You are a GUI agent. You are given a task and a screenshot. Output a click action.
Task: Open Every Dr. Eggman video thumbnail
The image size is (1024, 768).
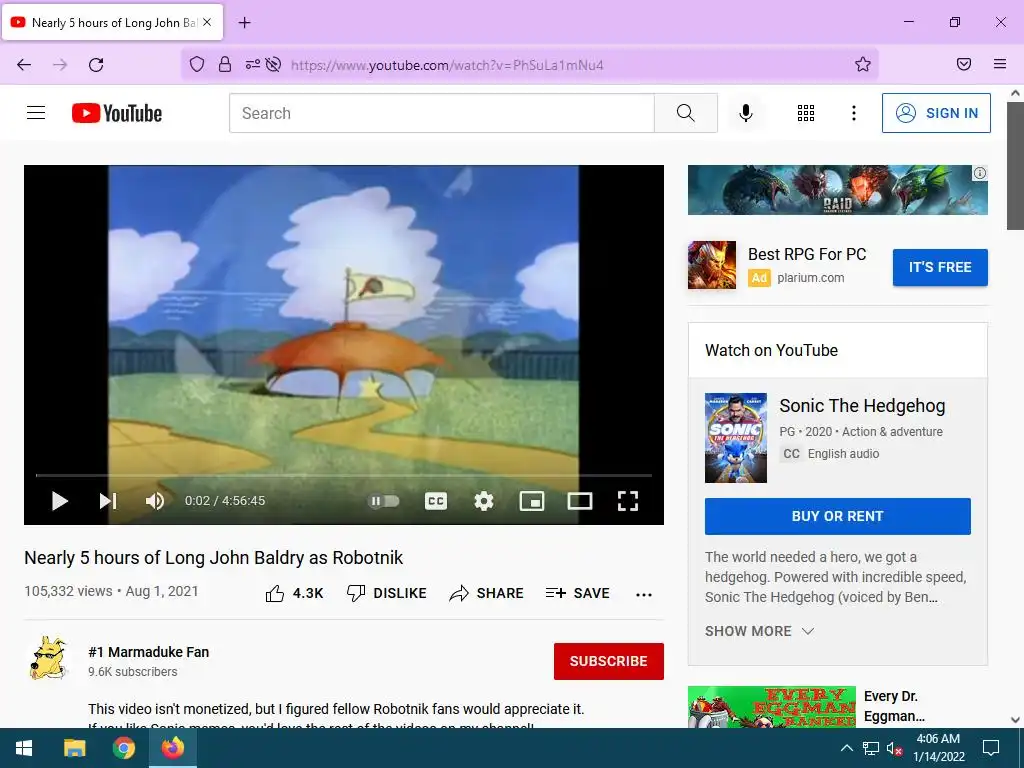[x=772, y=707]
